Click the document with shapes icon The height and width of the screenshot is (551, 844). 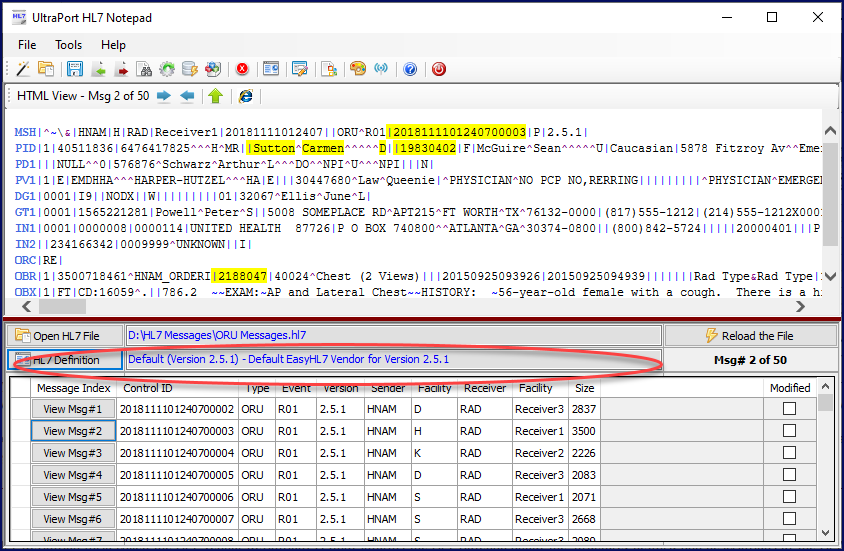pyautogui.click(x=329, y=69)
